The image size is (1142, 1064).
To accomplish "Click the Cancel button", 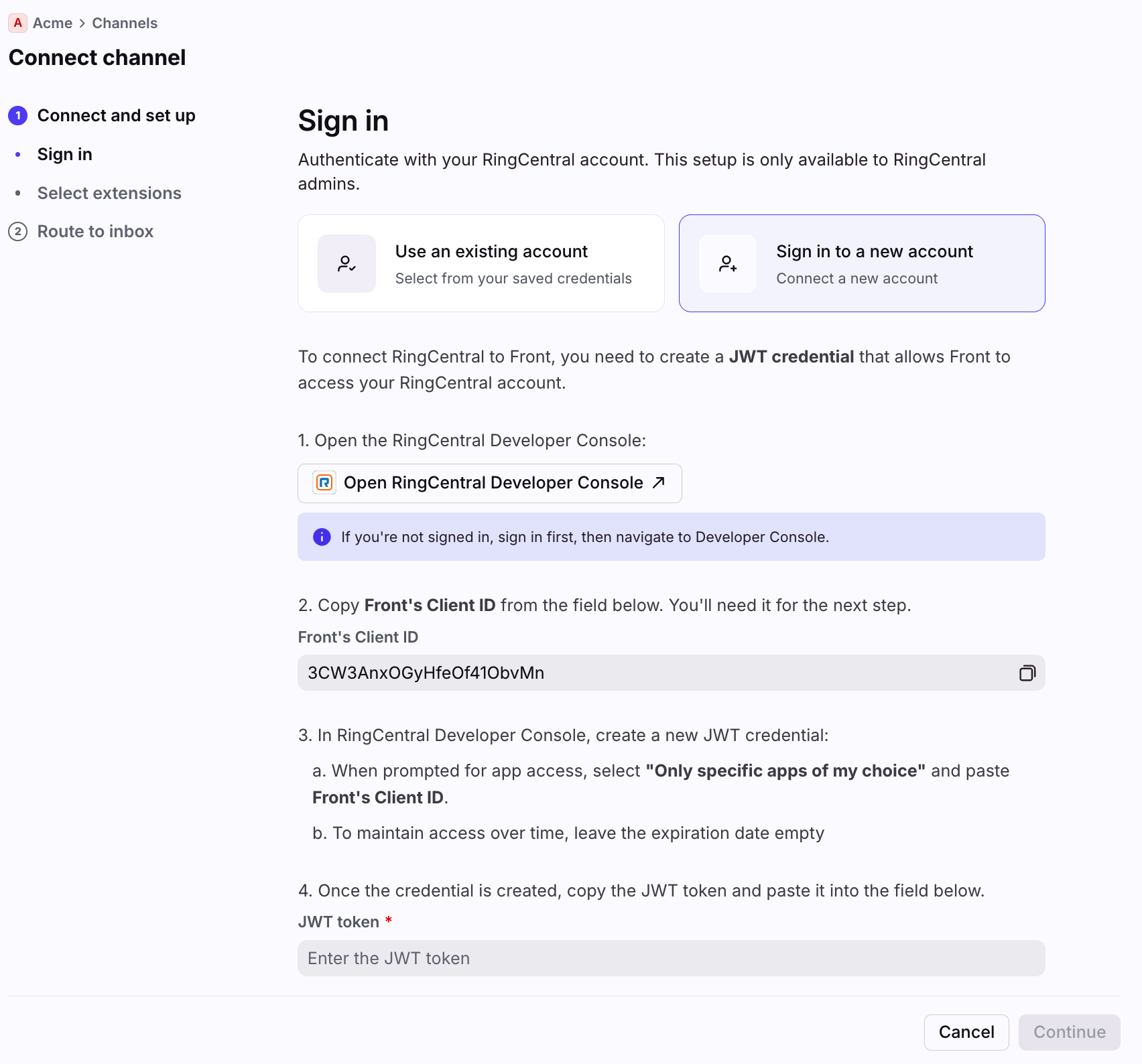I will point(966,1032).
